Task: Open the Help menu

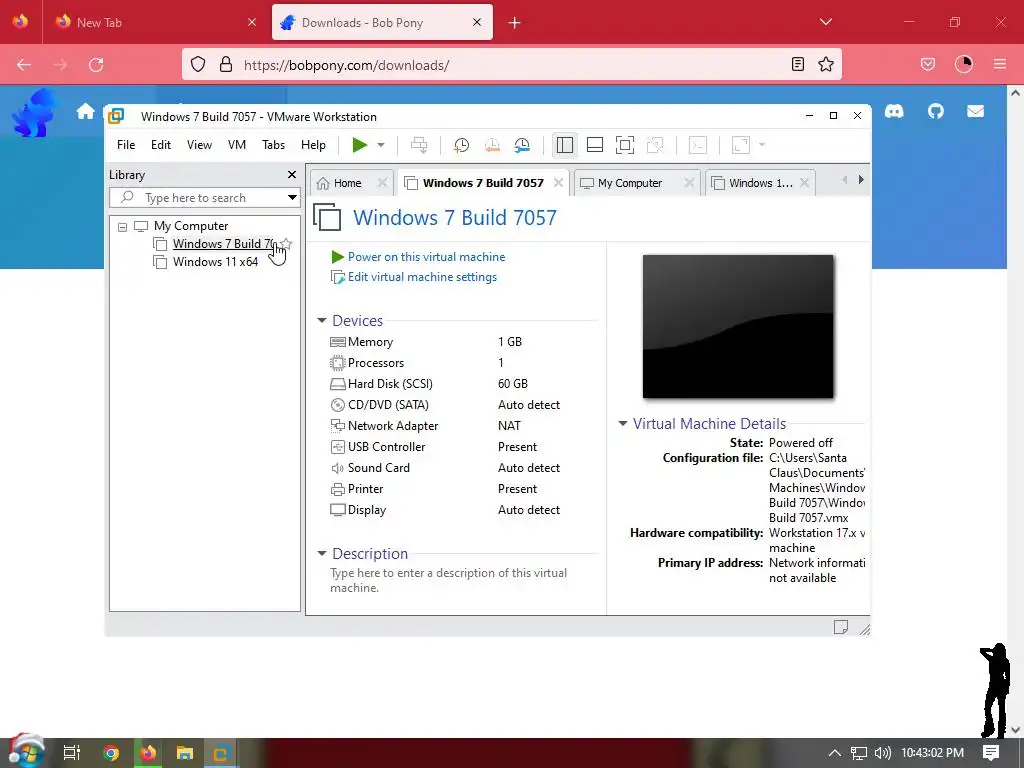Action: click(313, 145)
